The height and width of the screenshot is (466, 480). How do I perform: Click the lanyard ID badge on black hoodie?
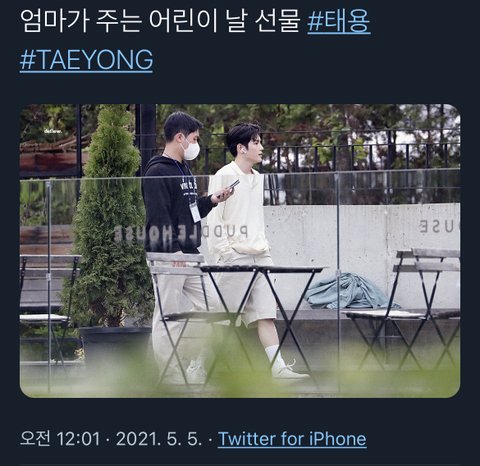pyautogui.click(x=195, y=211)
